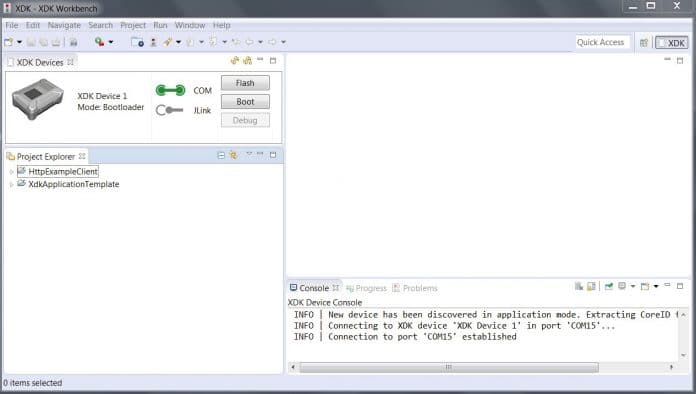Click the Mode: Bootloader text

(111, 107)
